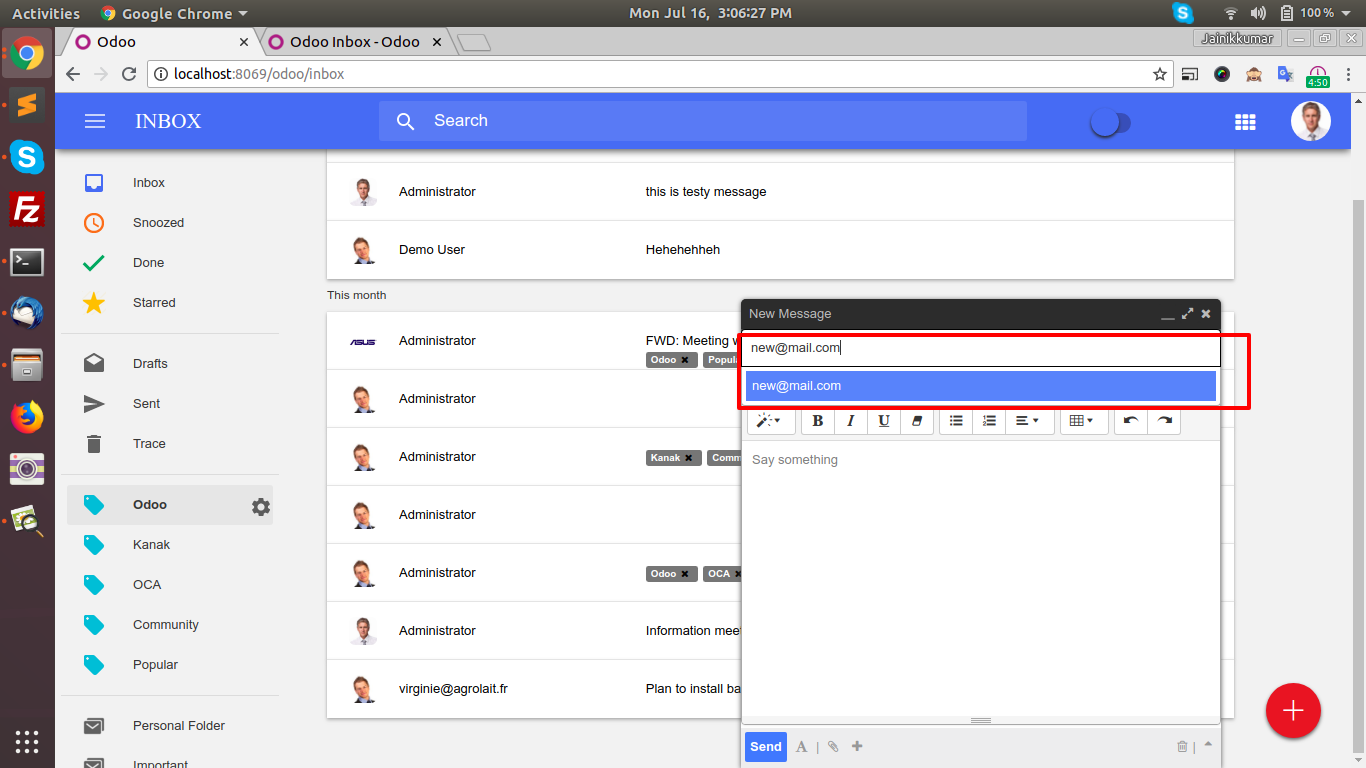Open Thunderbird from the dock
The image size is (1366, 768).
tap(27, 313)
